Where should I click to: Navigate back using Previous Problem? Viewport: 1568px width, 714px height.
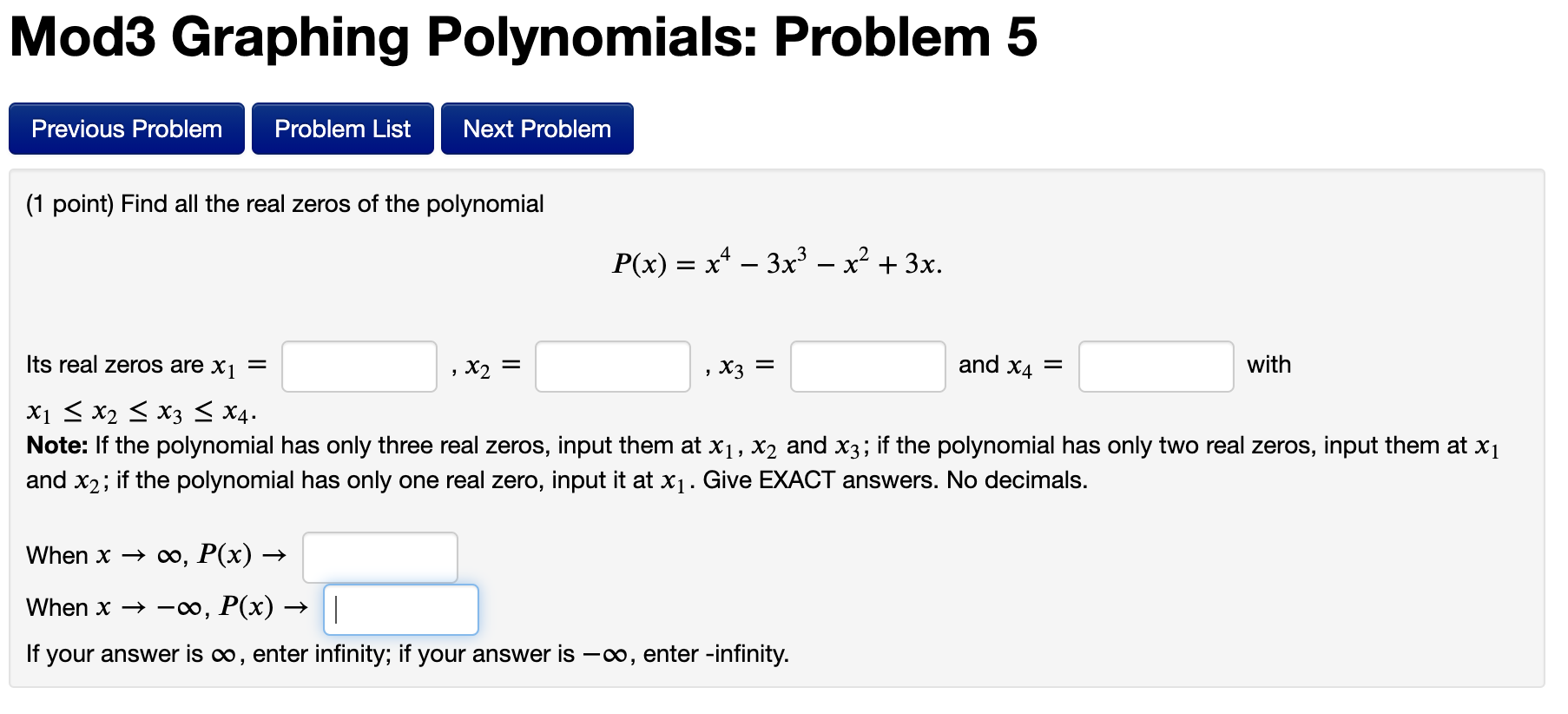click(126, 128)
